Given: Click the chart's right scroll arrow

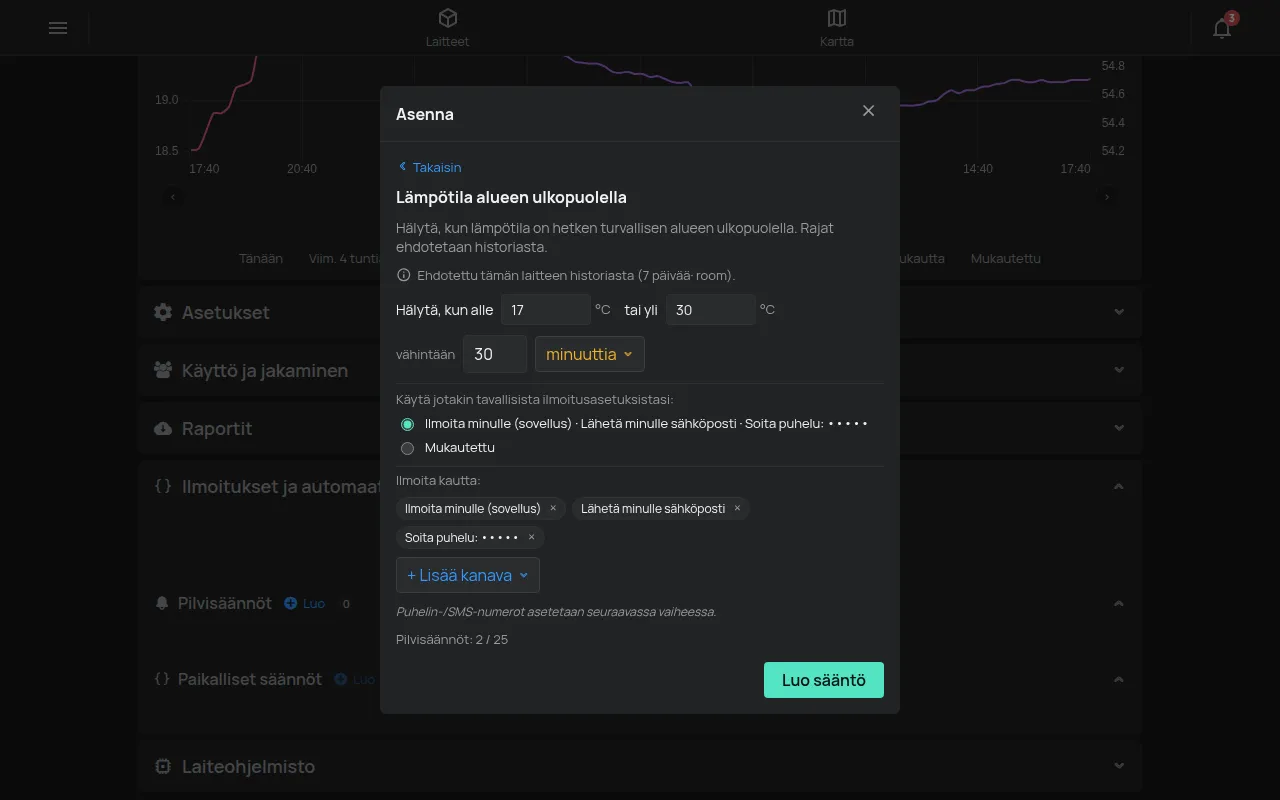Looking at the screenshot, I should pos(1107,197).
